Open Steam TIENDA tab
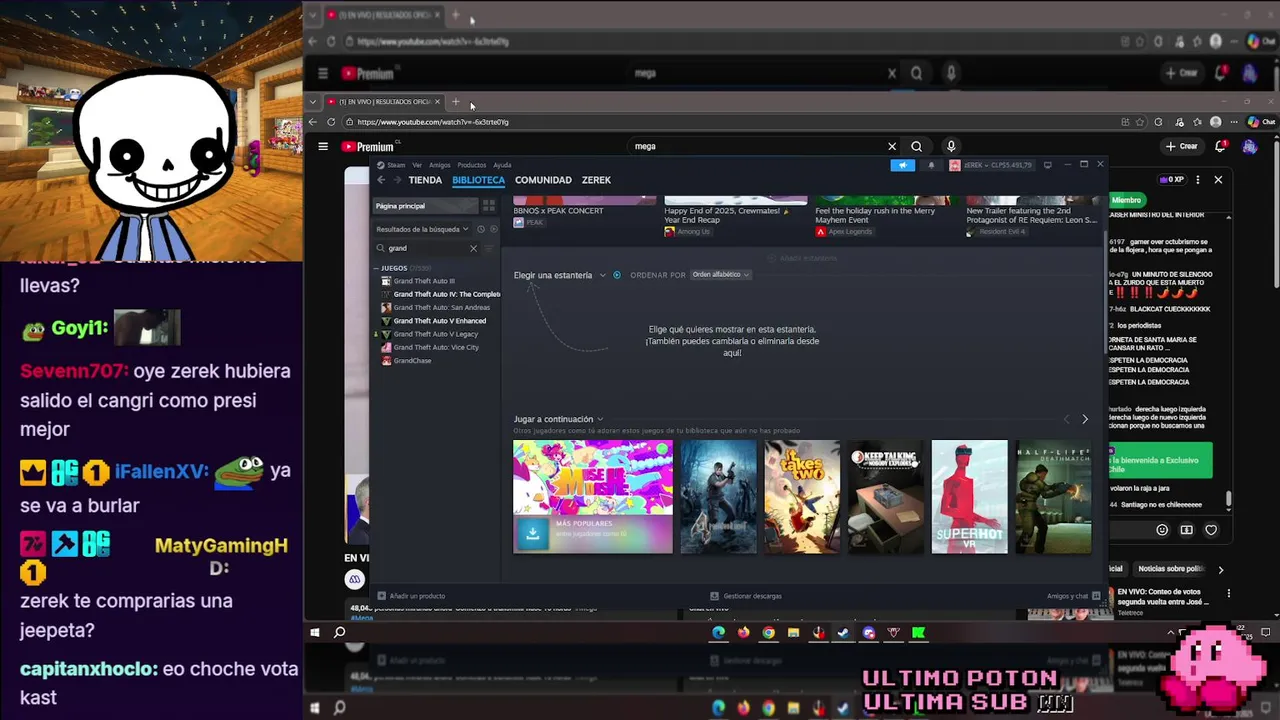 (425, 180)
